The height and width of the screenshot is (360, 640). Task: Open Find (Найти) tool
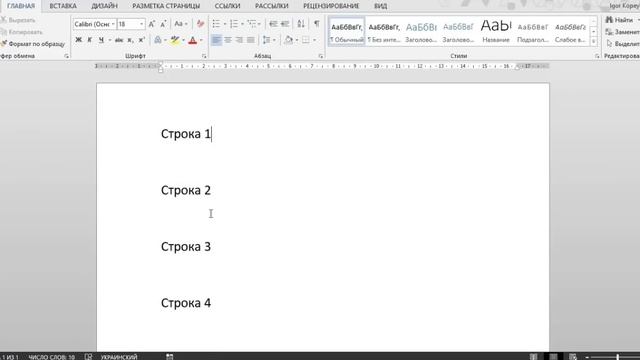pyautogui.click(x=620, y=20)
